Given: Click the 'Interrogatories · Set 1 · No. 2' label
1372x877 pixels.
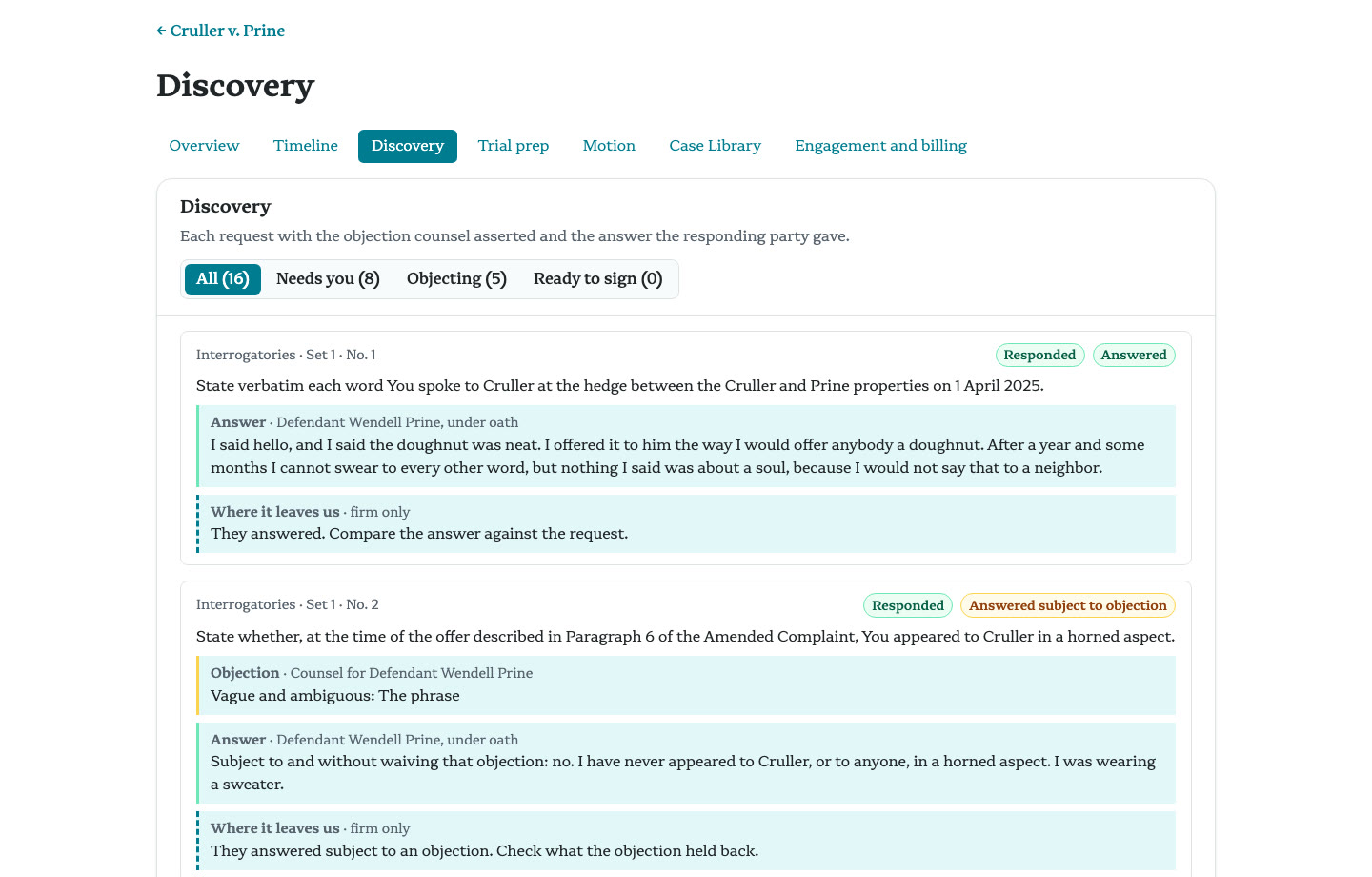Looking at the screenshot, I should pyautogui.click(x=288, y=604).
